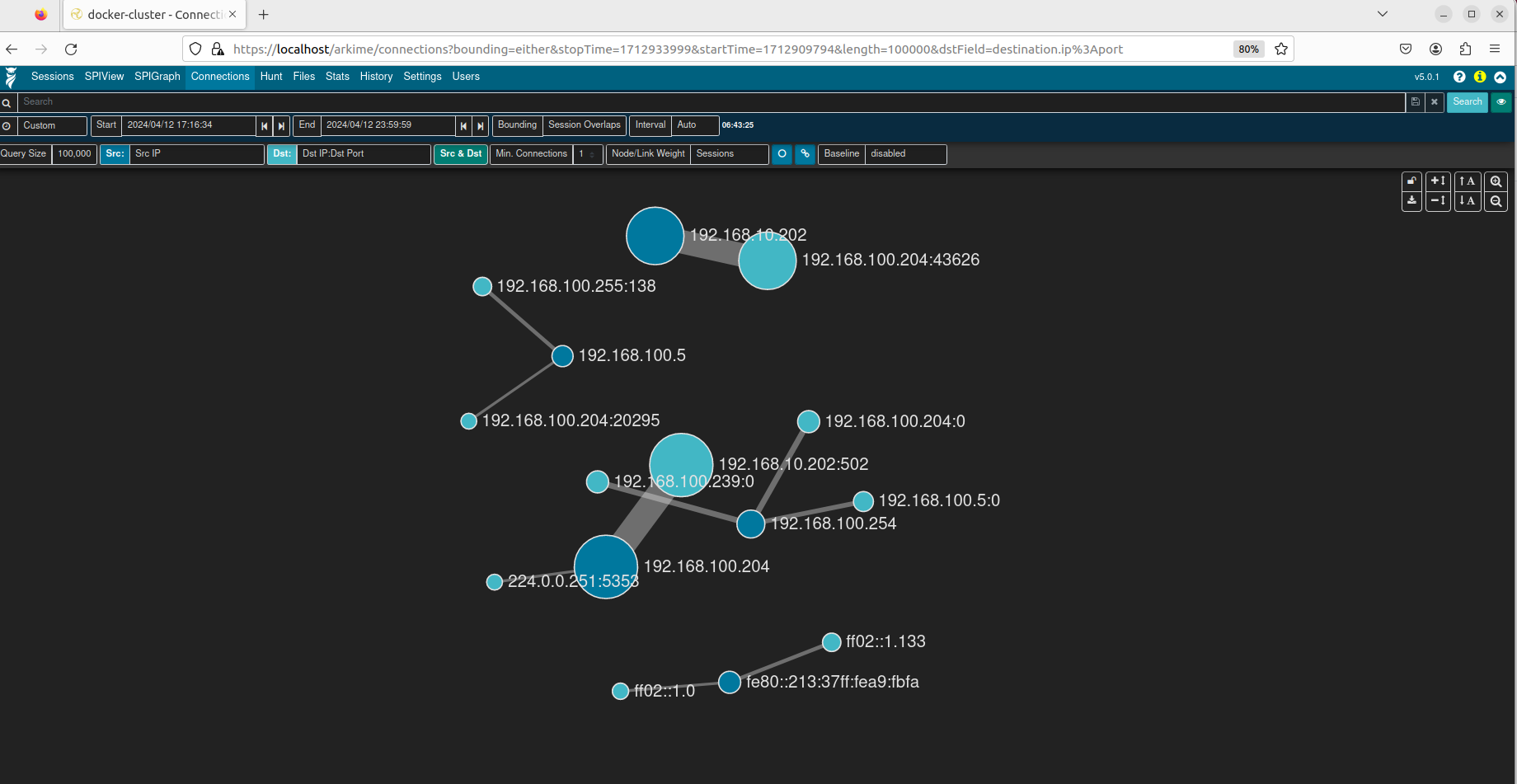Open the Session Overlaps bounding dropdown
This screenshot has height=784, width=1517.
click(584, 125)
